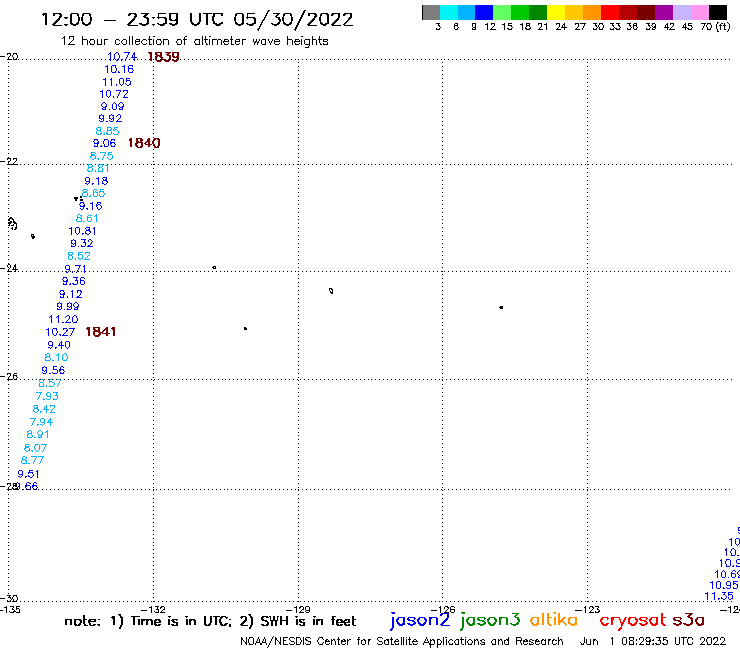Click the light blue 8.85 reading
Viewport: 740px width, 650px height.
(107, 131)
